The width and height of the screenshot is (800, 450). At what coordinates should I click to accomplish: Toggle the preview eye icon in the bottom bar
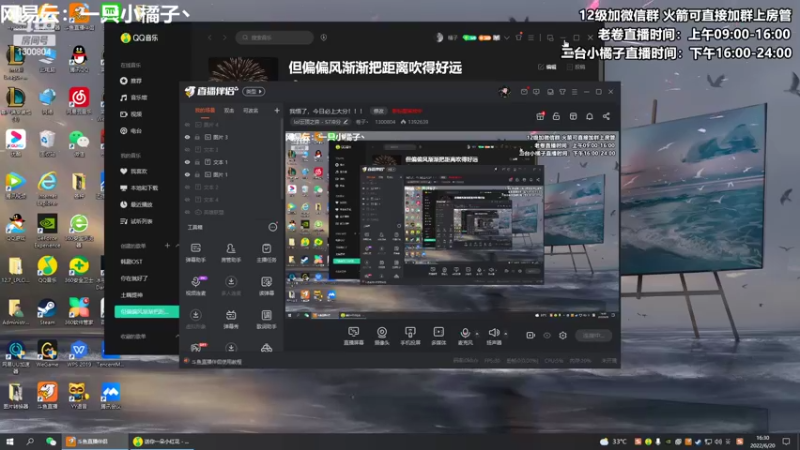(x=547, y=335)
